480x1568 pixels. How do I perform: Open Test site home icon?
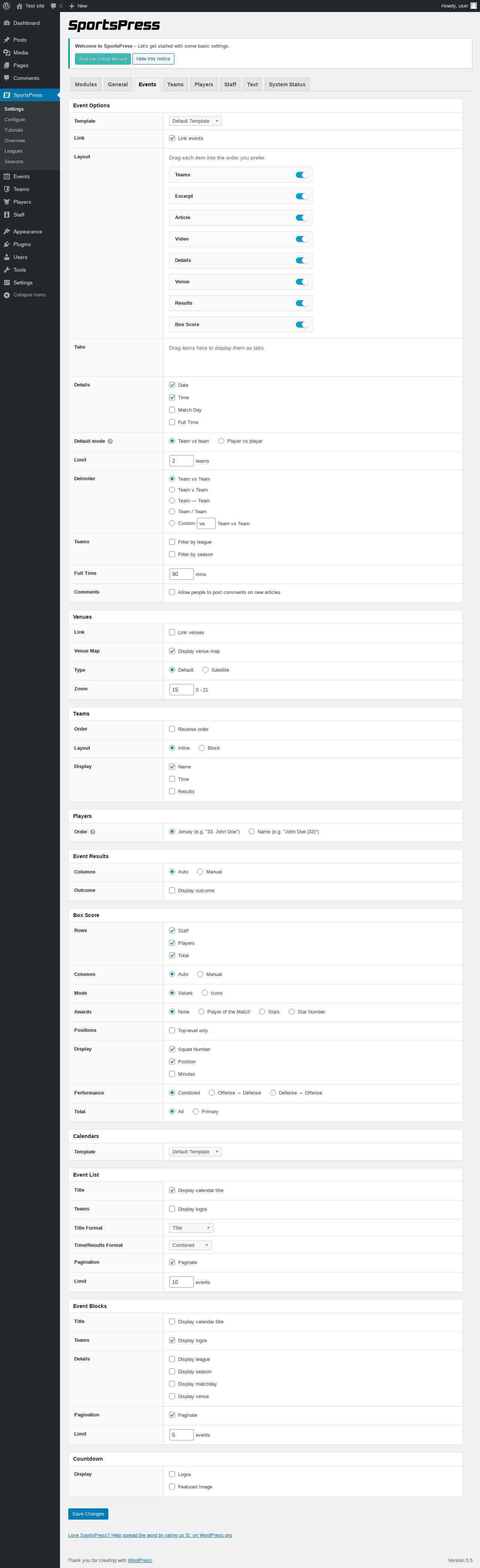click(x=19, y=6)
